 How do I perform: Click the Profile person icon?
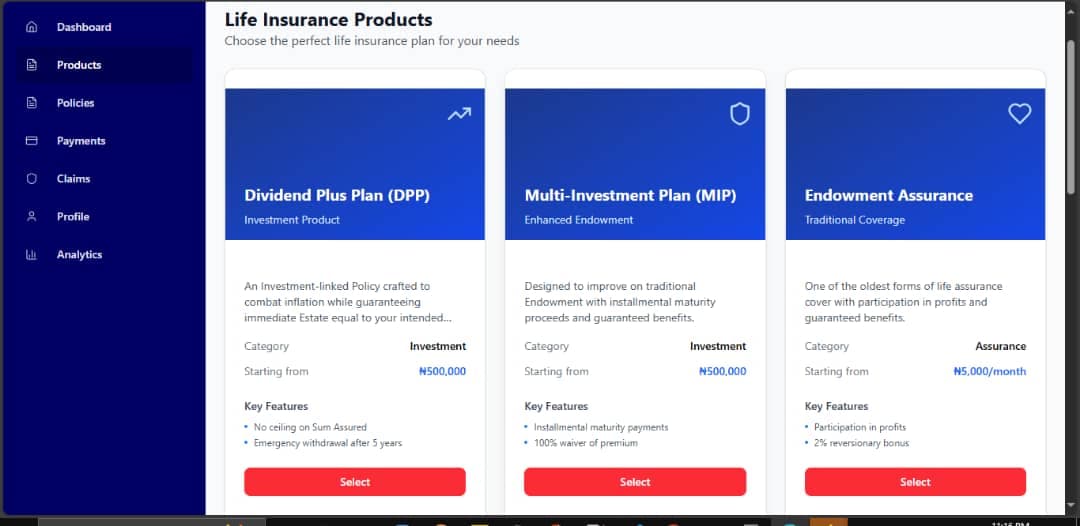pyautogui.click(x=31, y=217)
